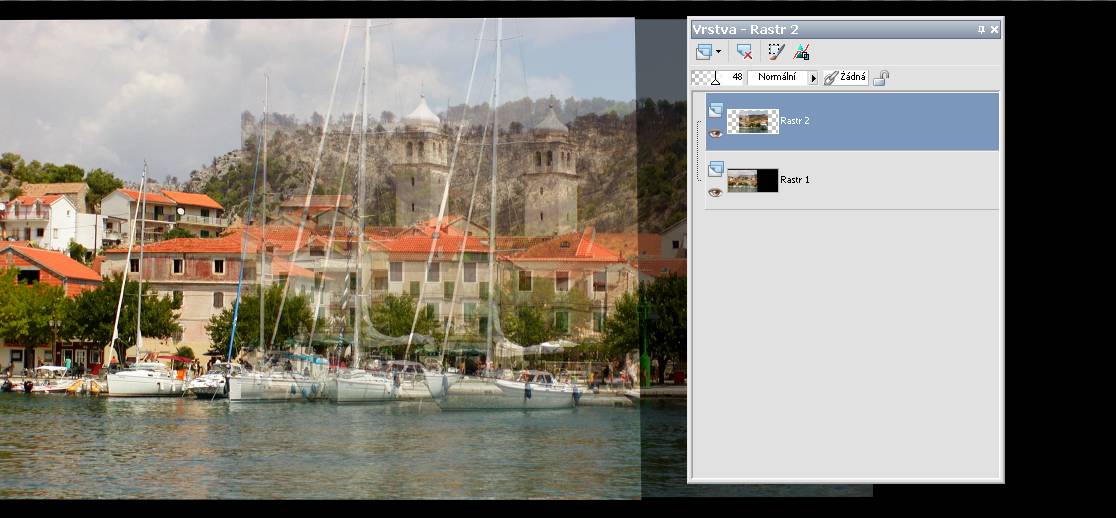Click the raster type icon of Rastr 2
The image size is (1116, 518).
(716, 110)
